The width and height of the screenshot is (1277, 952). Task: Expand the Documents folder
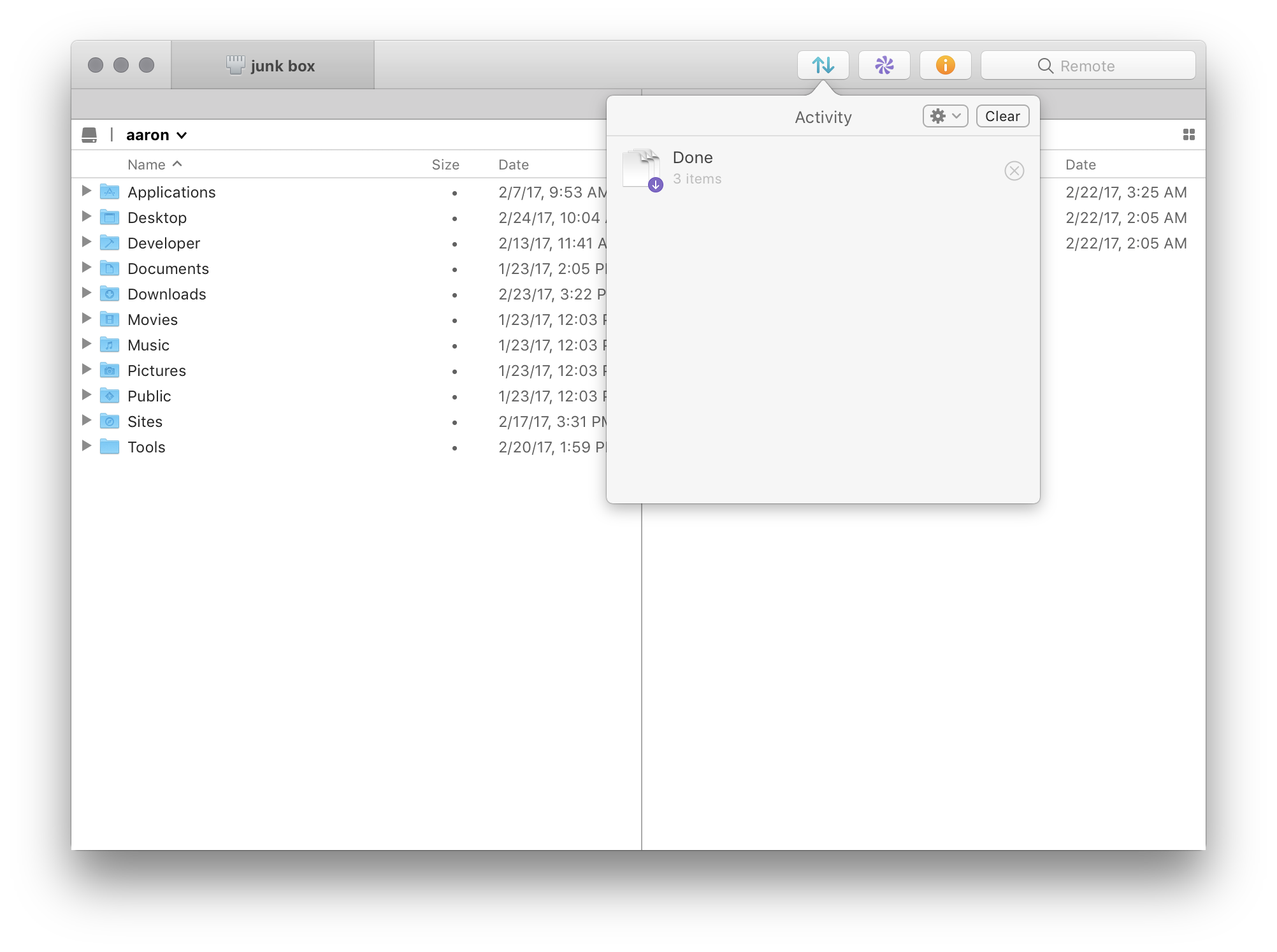[87, 268]
